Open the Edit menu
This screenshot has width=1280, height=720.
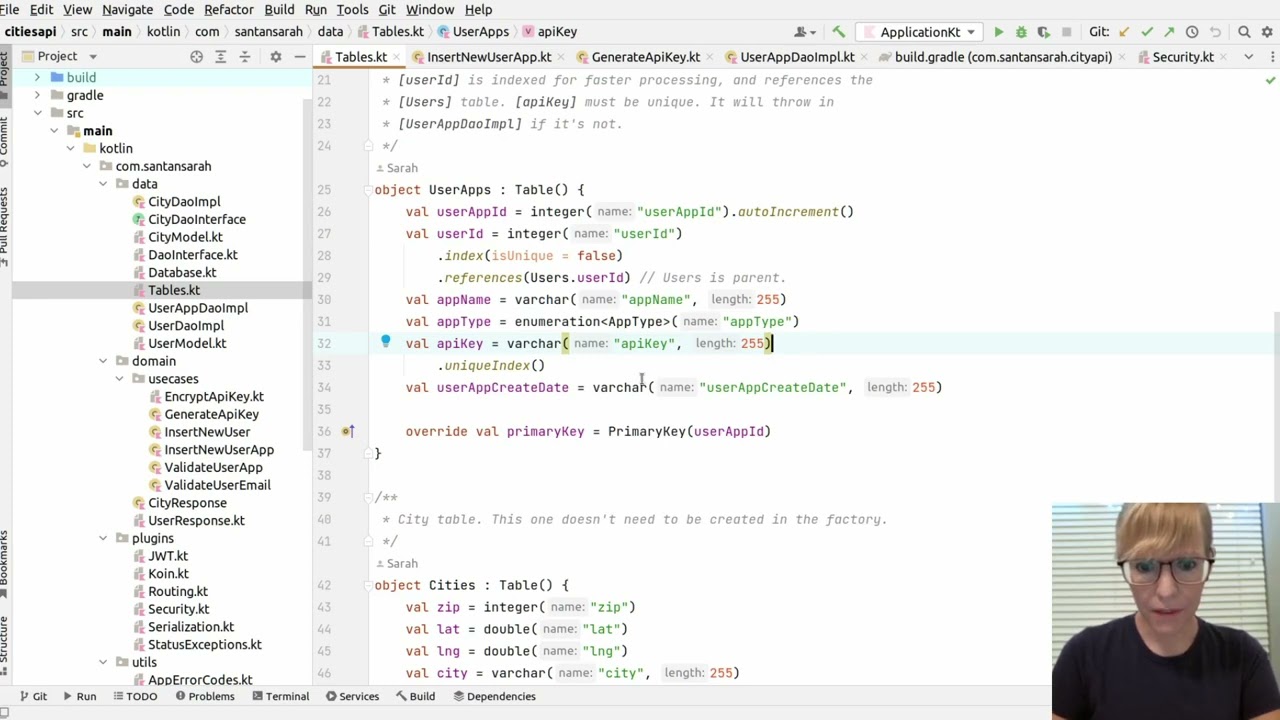[x=41, y=9]
